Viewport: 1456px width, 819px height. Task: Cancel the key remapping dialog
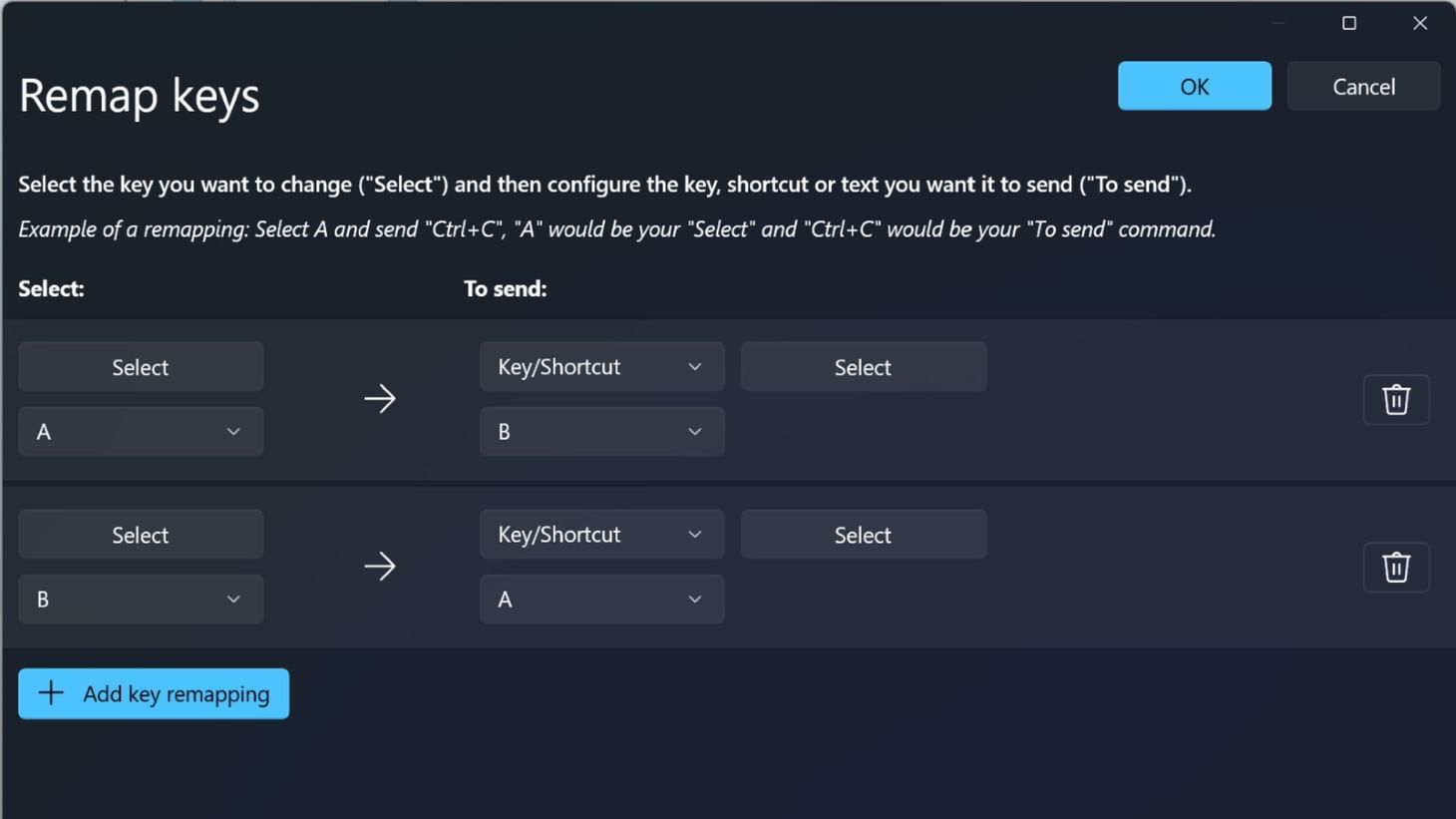(1362, 87)
